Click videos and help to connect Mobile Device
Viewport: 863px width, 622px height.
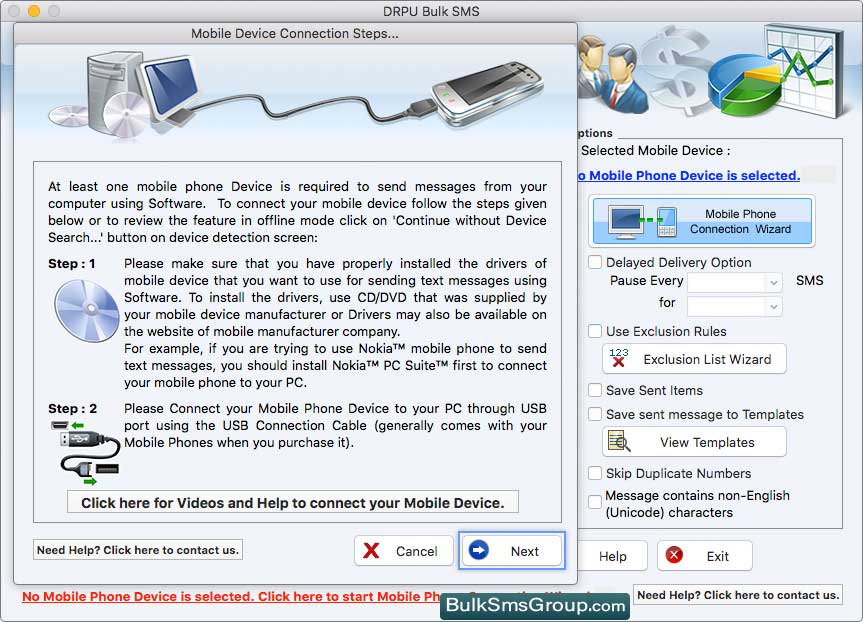pyautogui.click(x=293, y=503)
